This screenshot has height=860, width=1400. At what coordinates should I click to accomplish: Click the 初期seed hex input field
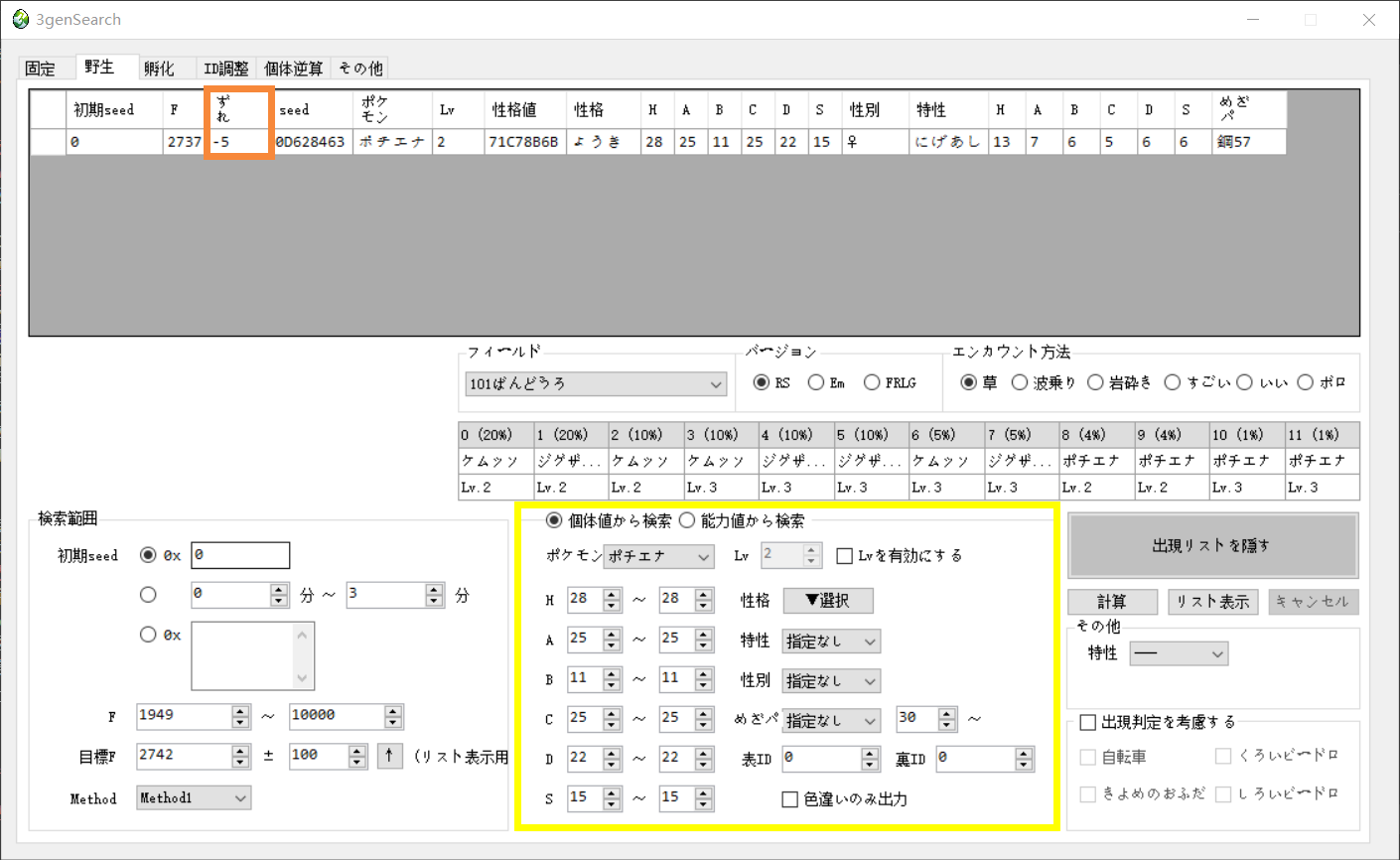coord(240,555)
